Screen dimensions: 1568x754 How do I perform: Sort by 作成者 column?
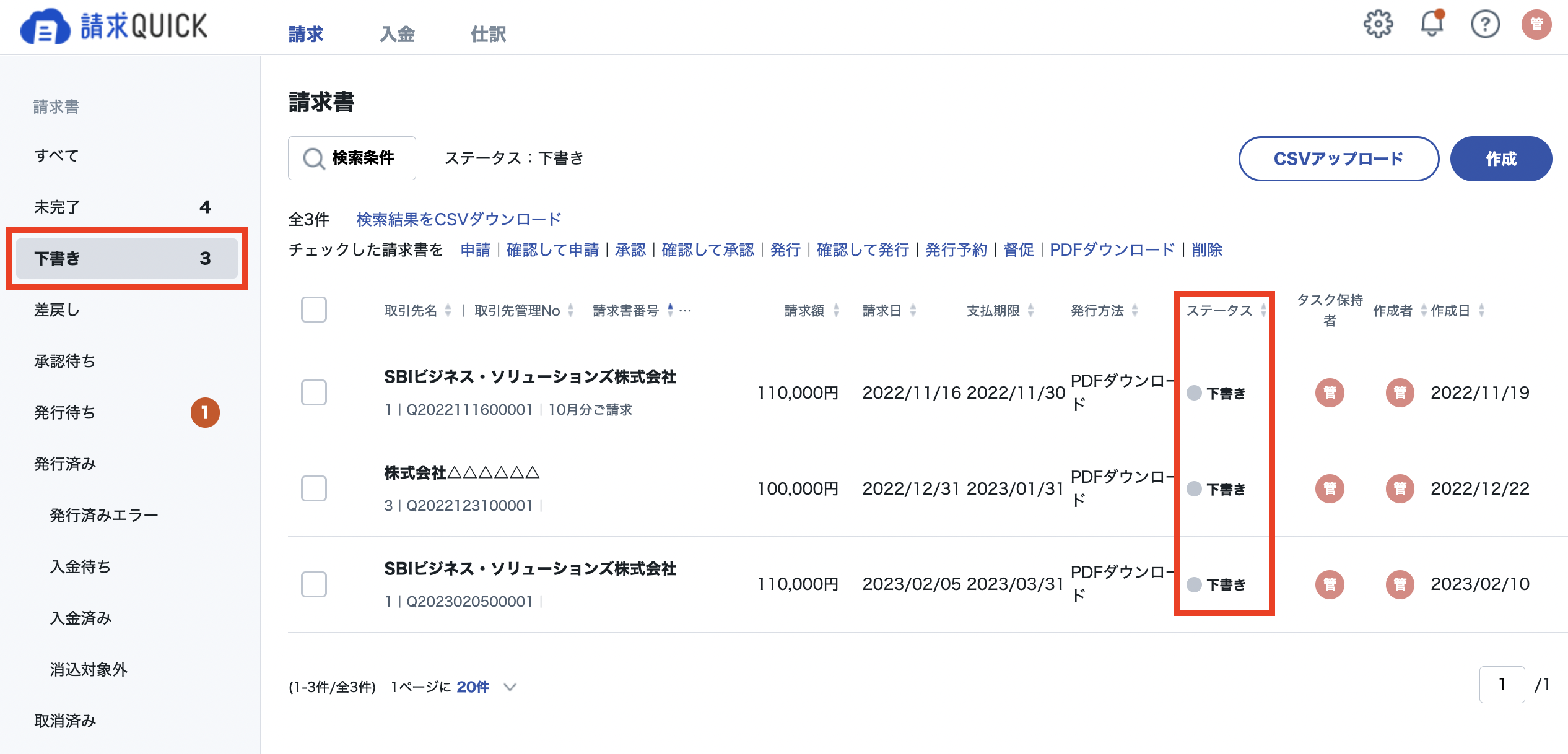(x=1423, y=310)
